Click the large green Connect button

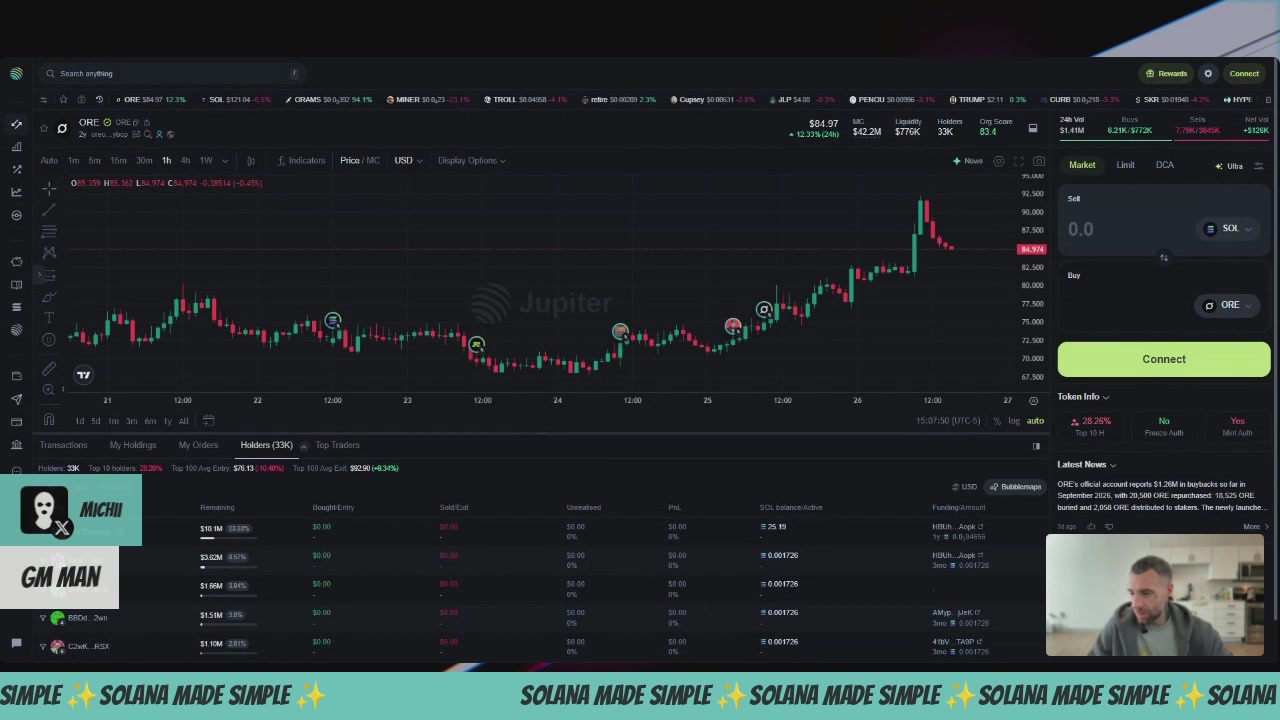click(x=1164, y=359)
